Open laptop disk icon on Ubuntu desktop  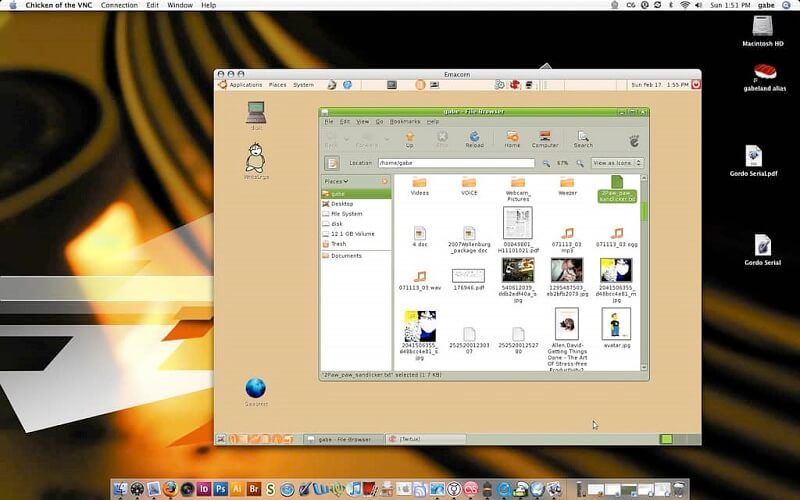click(256, 115)
